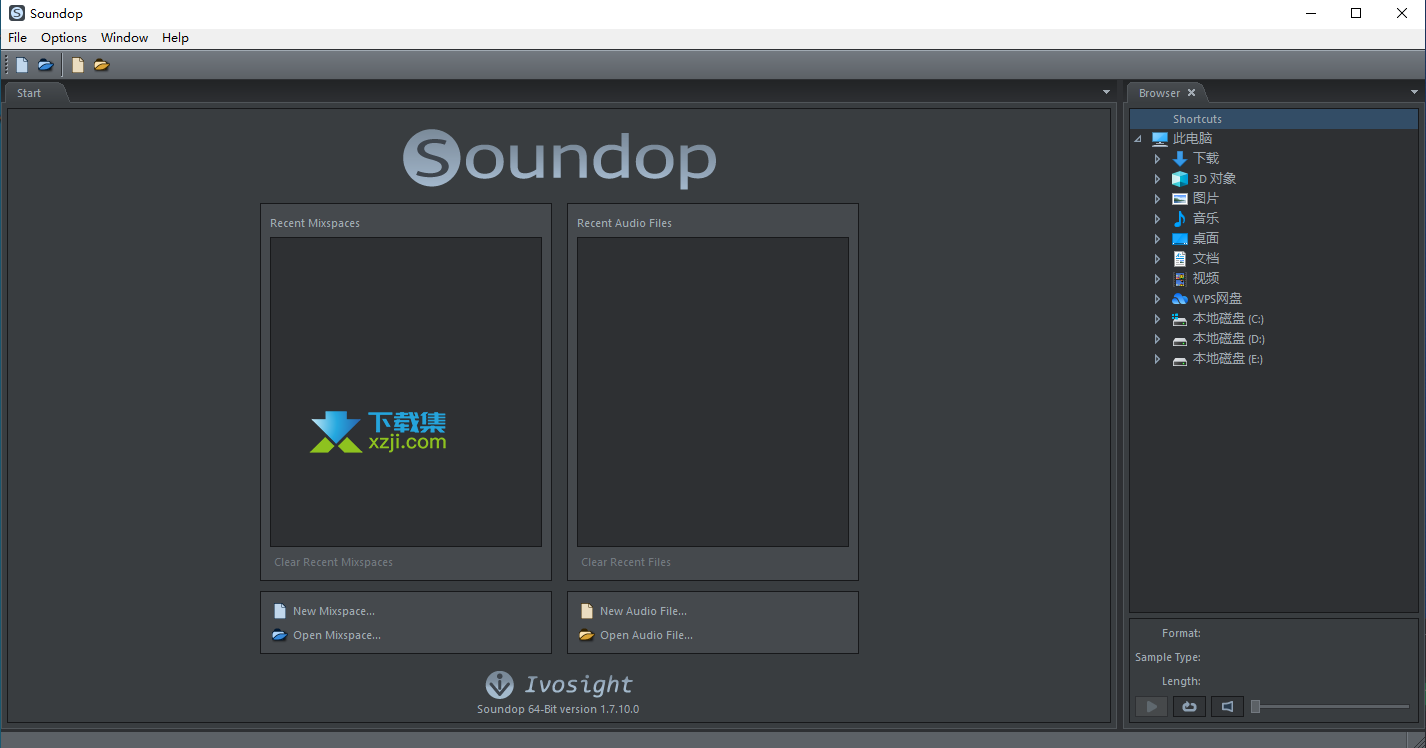
Task: Select the Downloads (下载) arrow icon
Action: click(1180, 158)
